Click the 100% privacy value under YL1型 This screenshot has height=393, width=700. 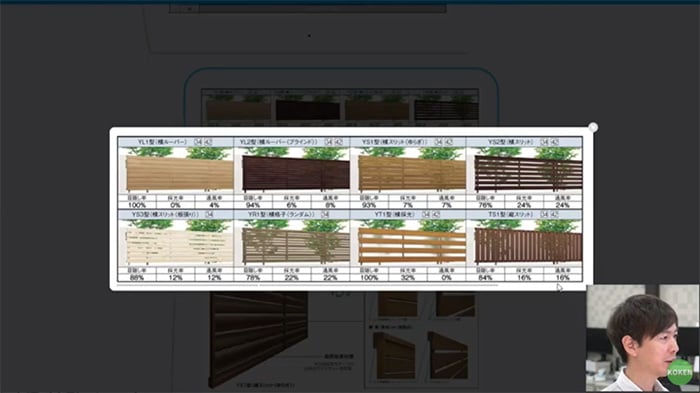(x=137, y=205)
